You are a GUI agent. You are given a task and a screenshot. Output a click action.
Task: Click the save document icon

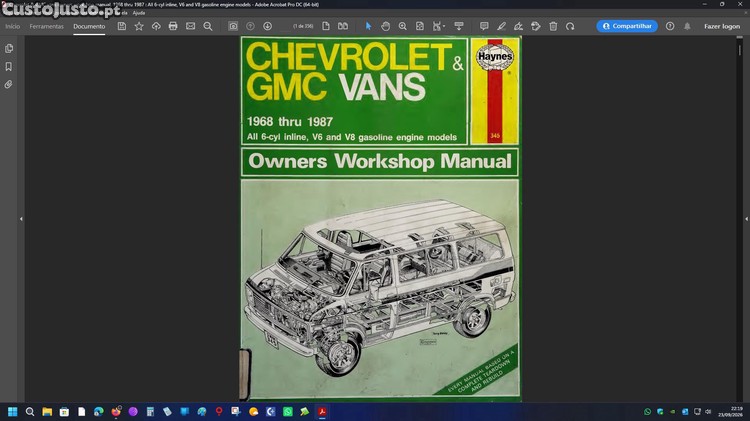coord(122,26)
